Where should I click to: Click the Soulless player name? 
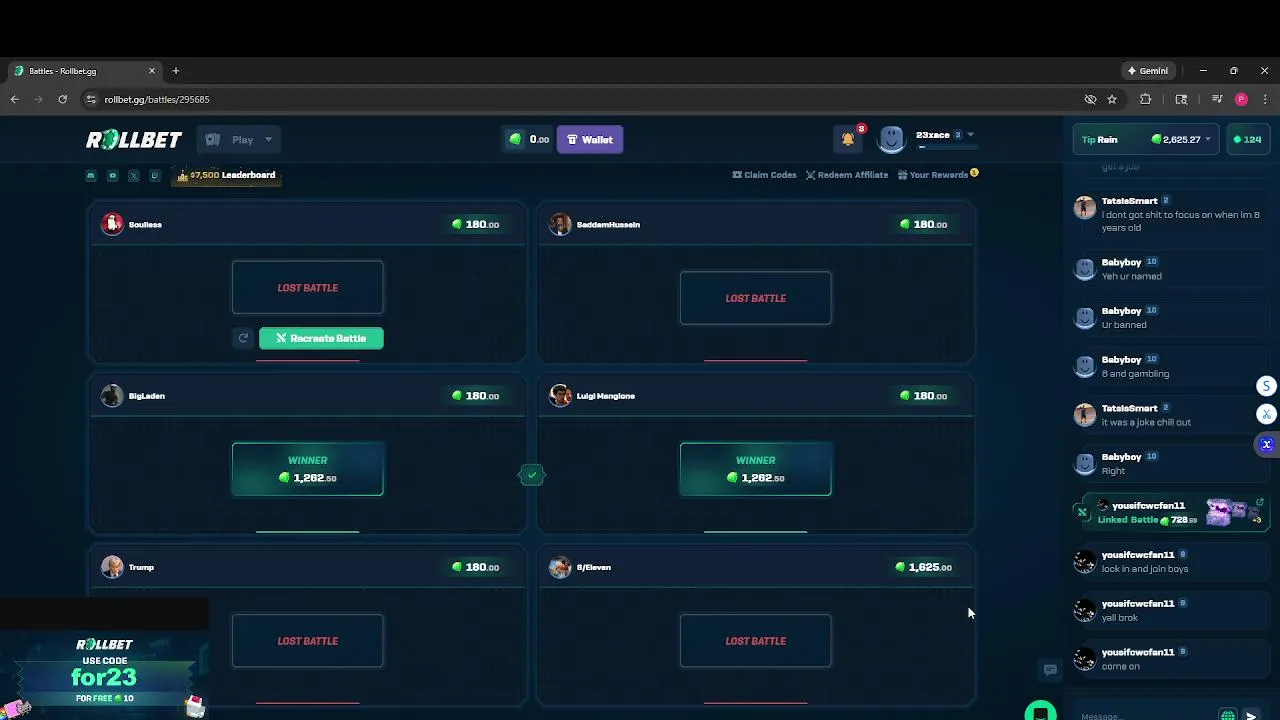pos(145,225)
